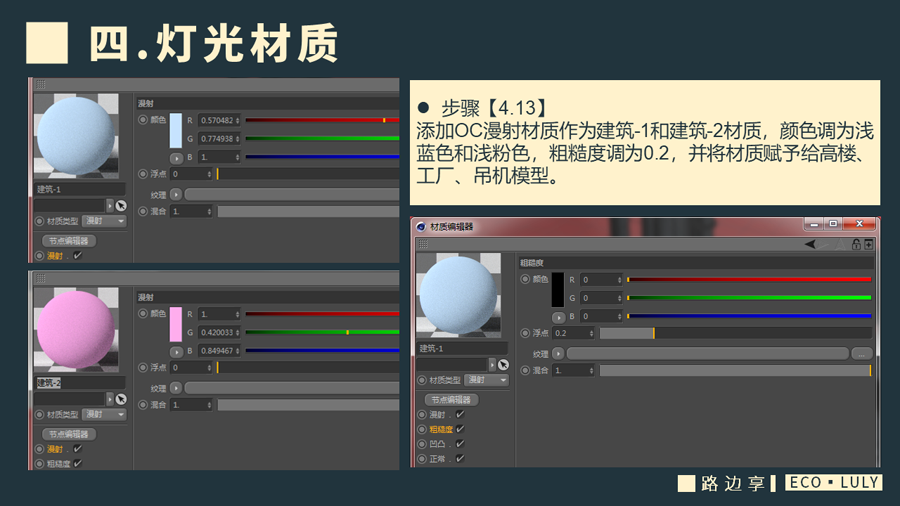900x506 pixels.
Task: Click the 节点编辑器 button in the pink 建筑-2 panel
Action: click(68, 434)
